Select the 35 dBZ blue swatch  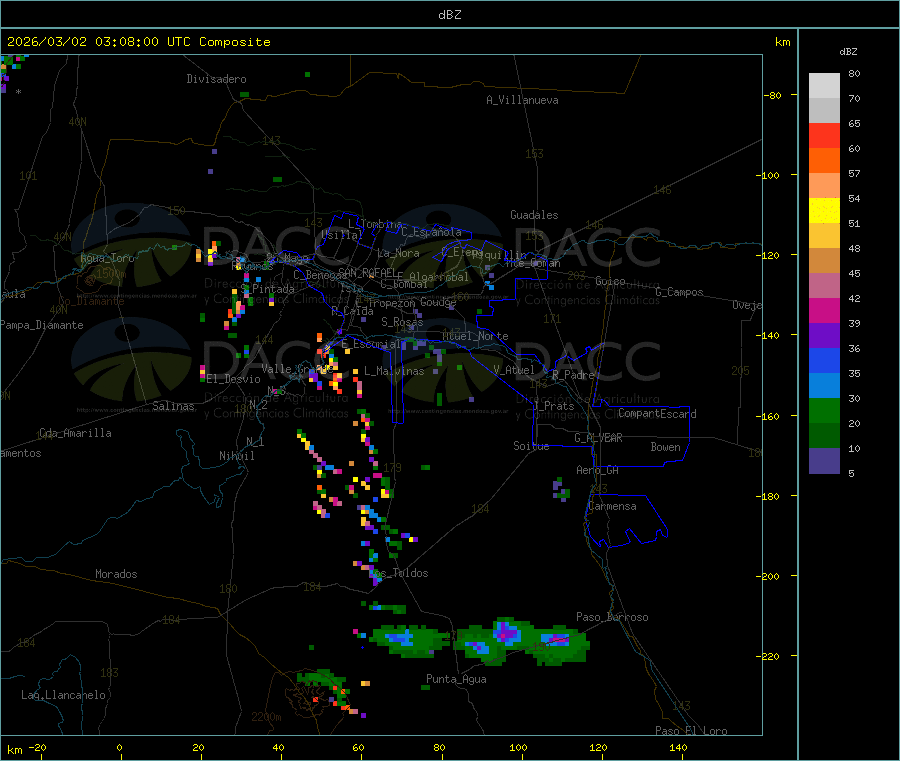824,360
